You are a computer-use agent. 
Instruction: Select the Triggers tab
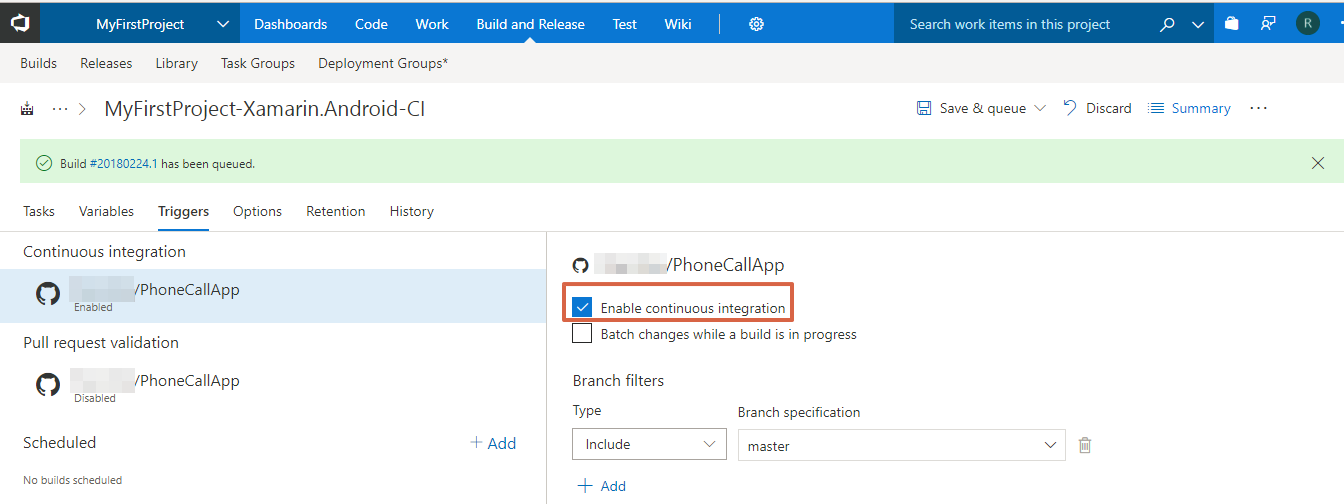point(183,211)
